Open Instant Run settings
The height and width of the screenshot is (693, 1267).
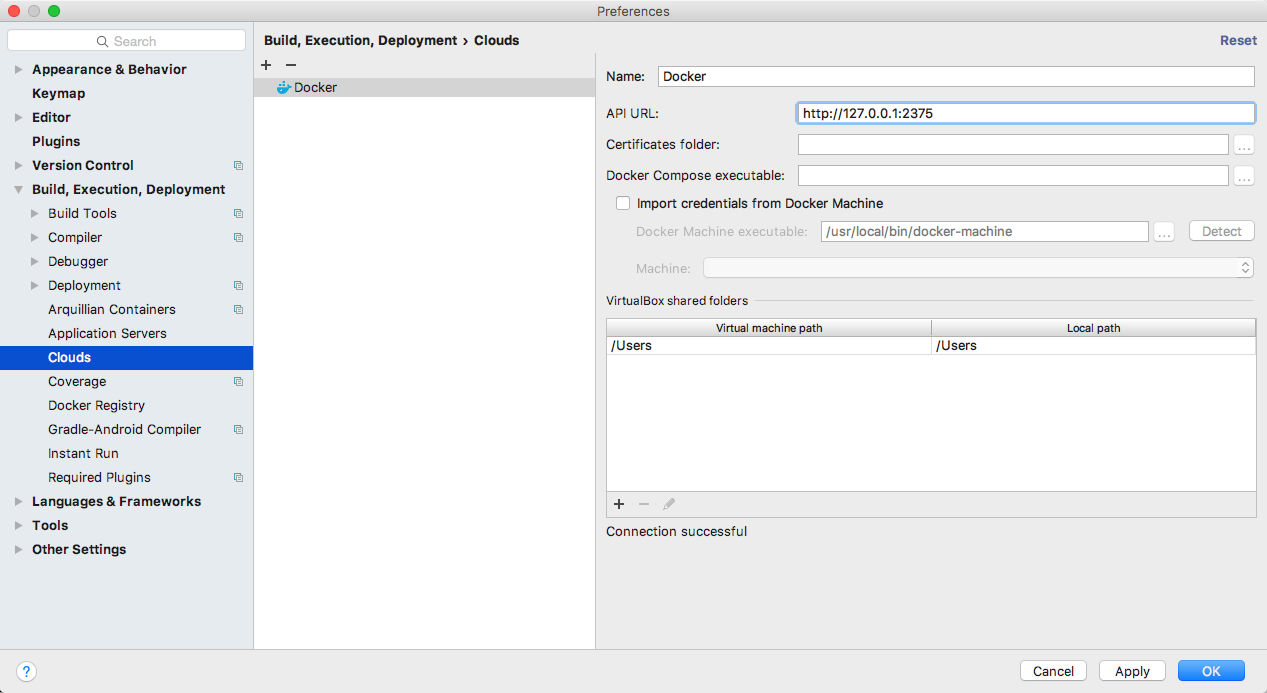point(83,453)
